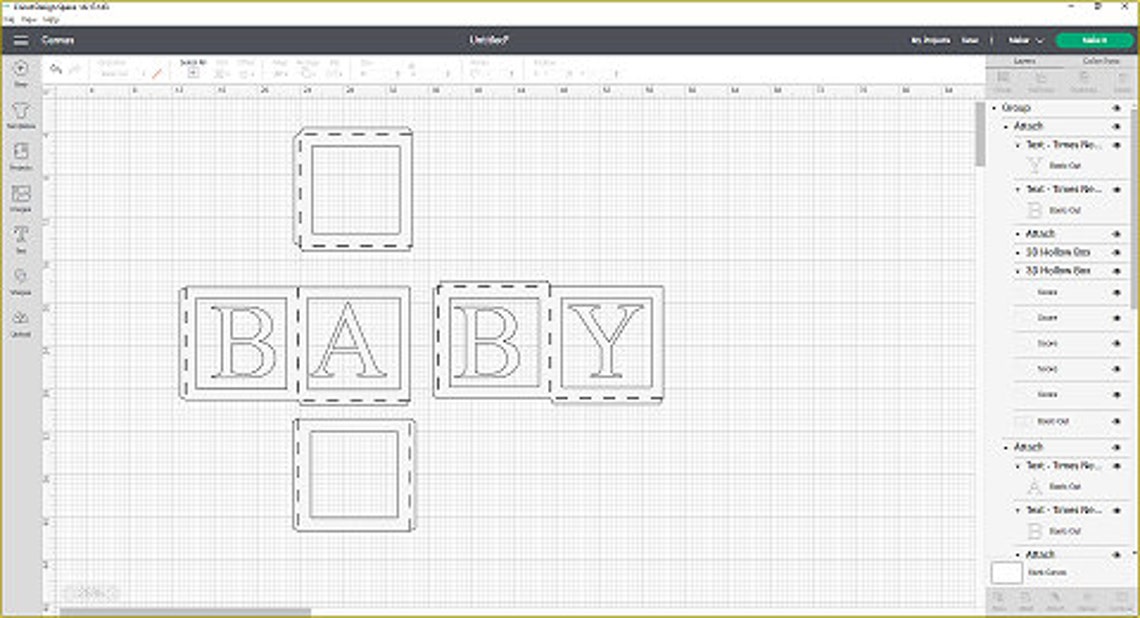Viewport: 1140px width, 618px height.
Task: Hide the Group layer
Action: (x=1115, y=107)
